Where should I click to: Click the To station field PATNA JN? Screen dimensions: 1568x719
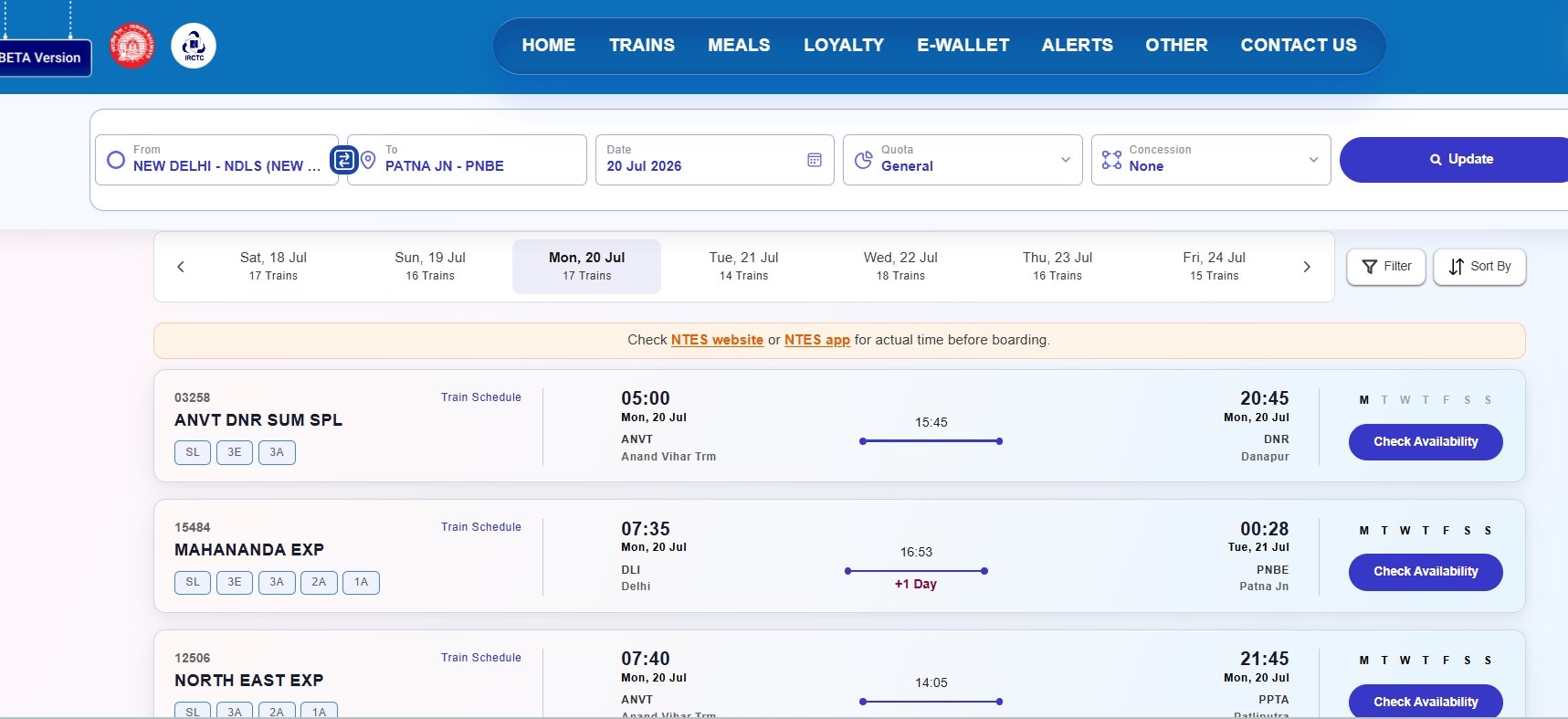(x=467, y=160)
